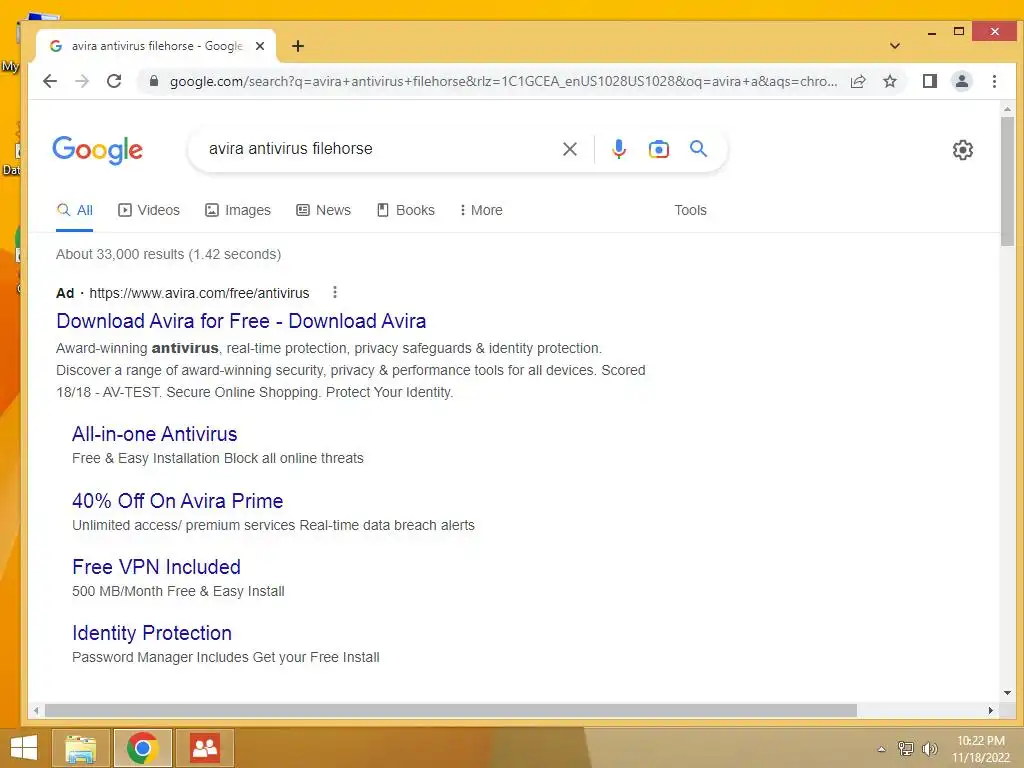Image resolution: width=1024 pixels, height=768 pixels.
Task: Open search Tools options
Action: (x=690, y=210)
